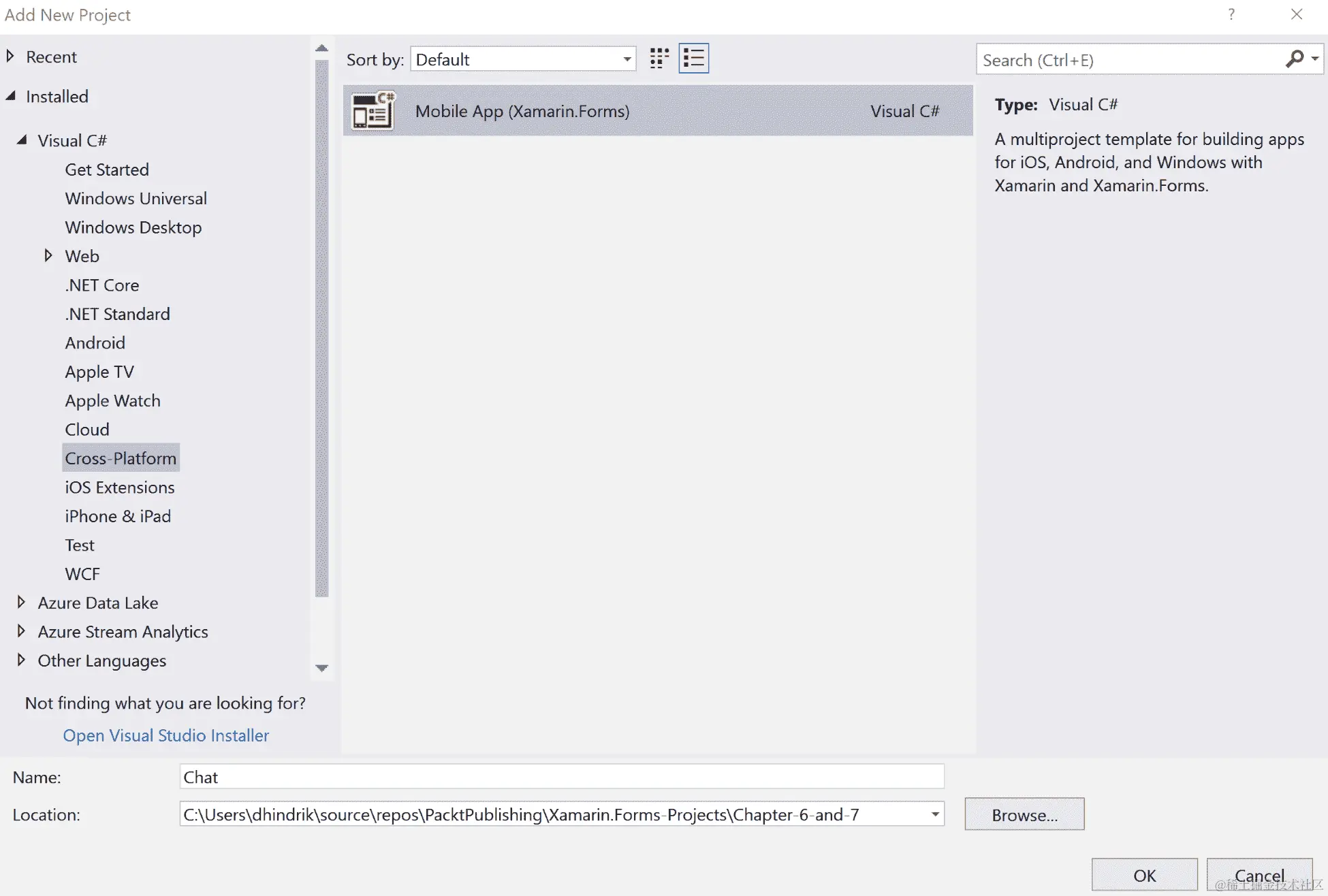Click the Name input field

point(562,777)
